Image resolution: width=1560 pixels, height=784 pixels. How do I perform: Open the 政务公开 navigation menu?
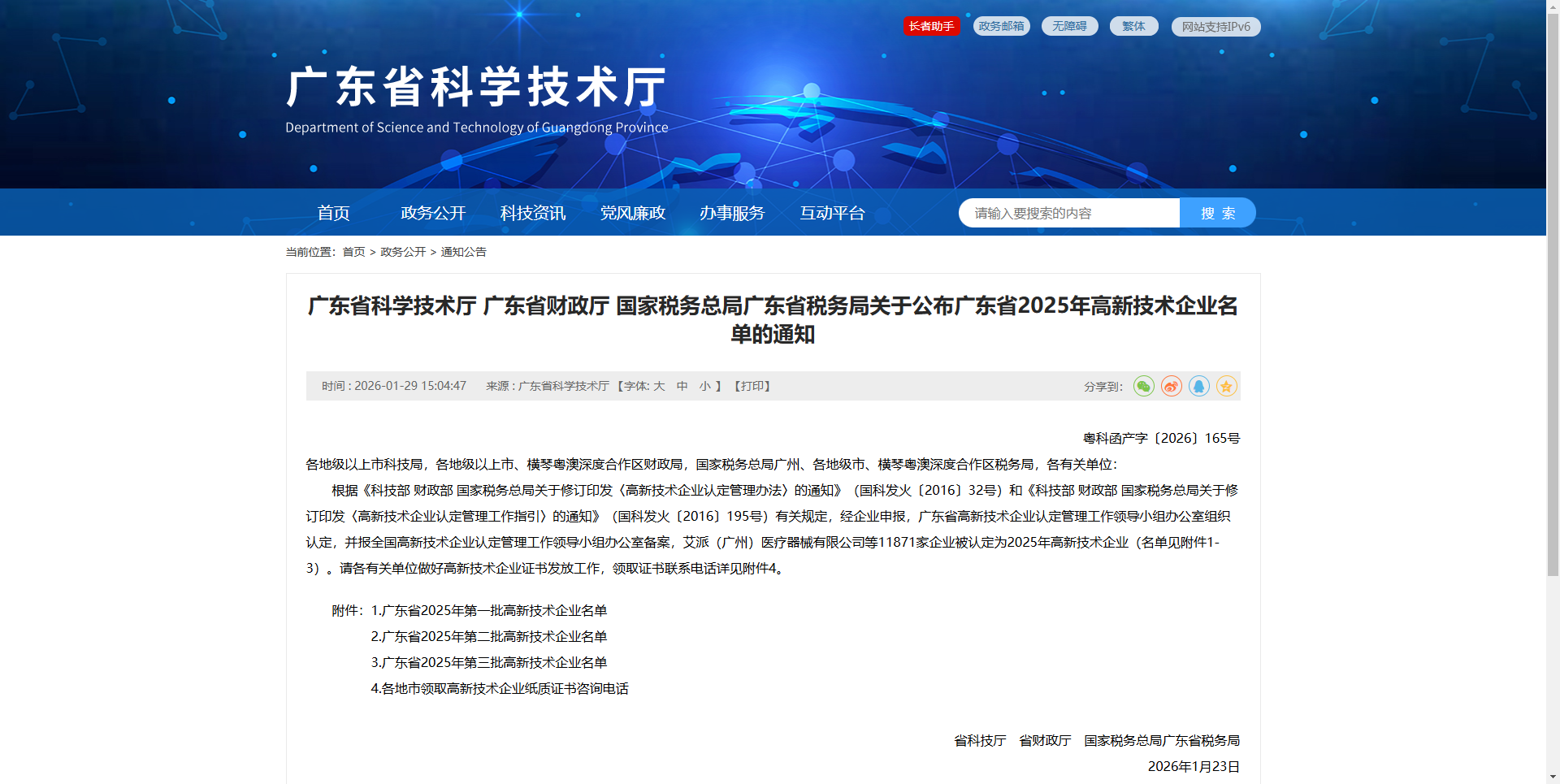[x=433, y=213]
